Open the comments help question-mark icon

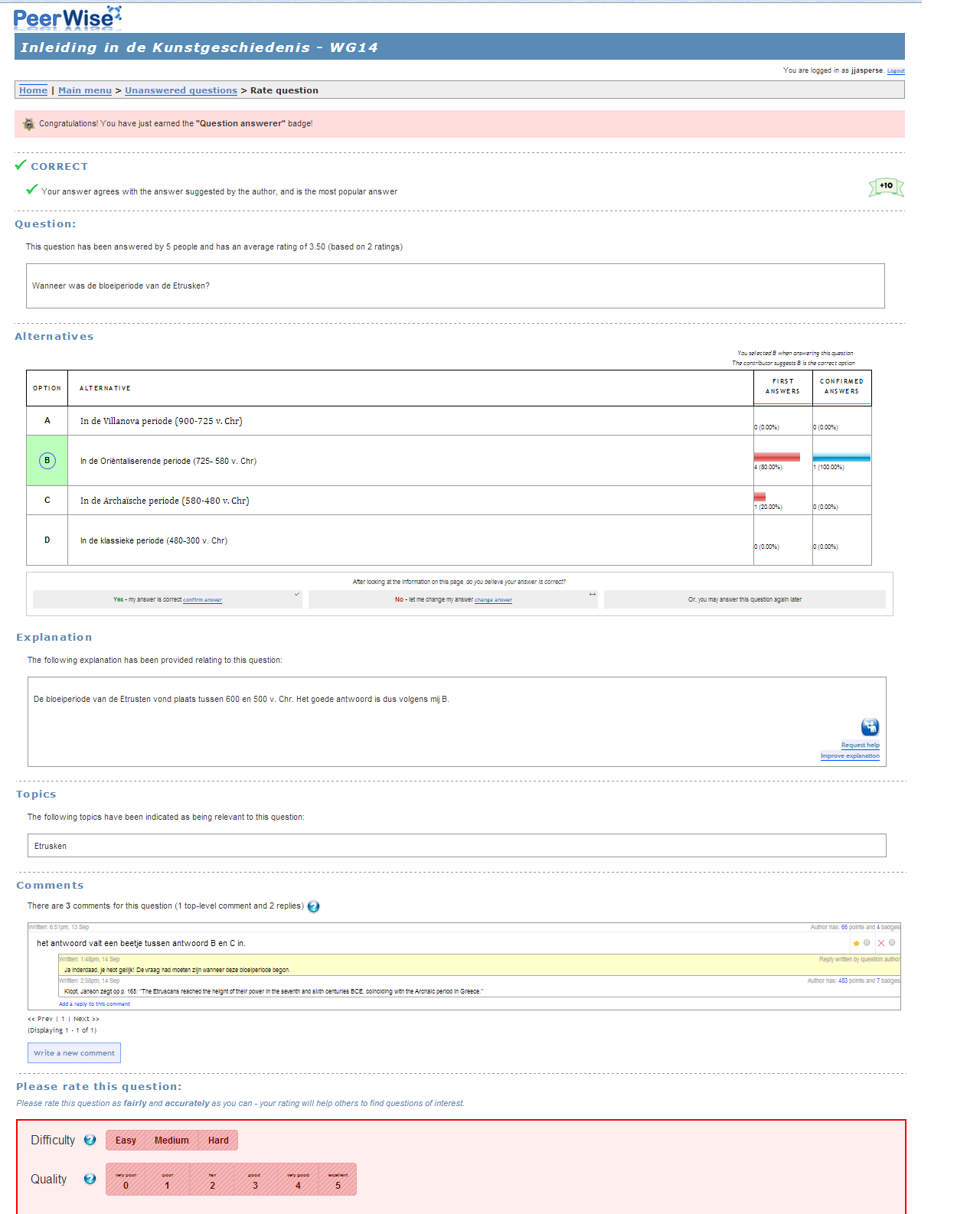click(x=313, y=906)
